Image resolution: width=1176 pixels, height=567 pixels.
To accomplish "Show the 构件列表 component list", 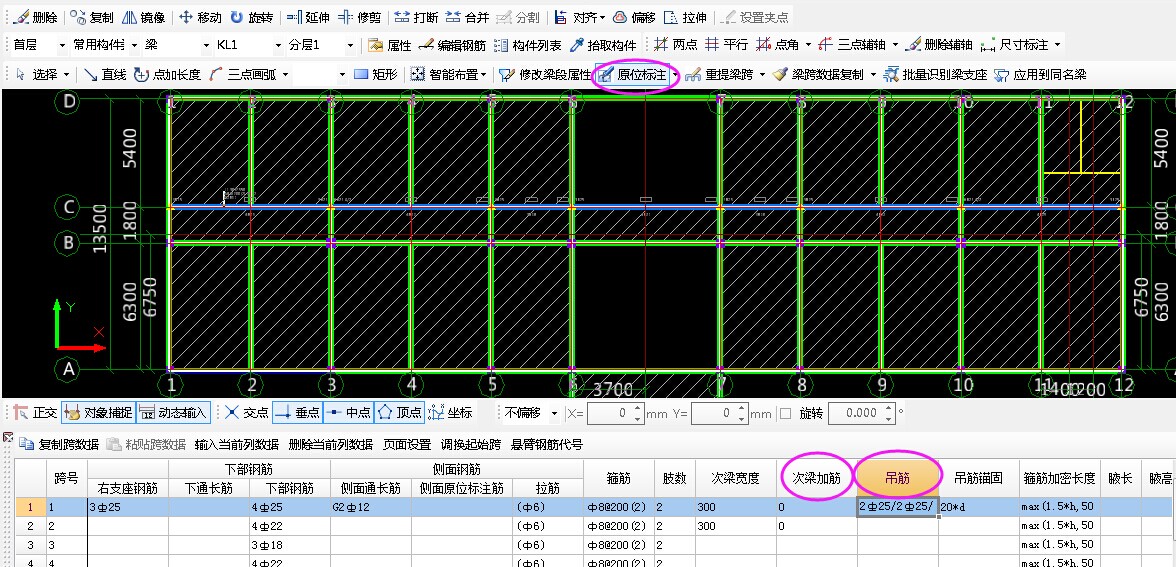I will [528, 45].
